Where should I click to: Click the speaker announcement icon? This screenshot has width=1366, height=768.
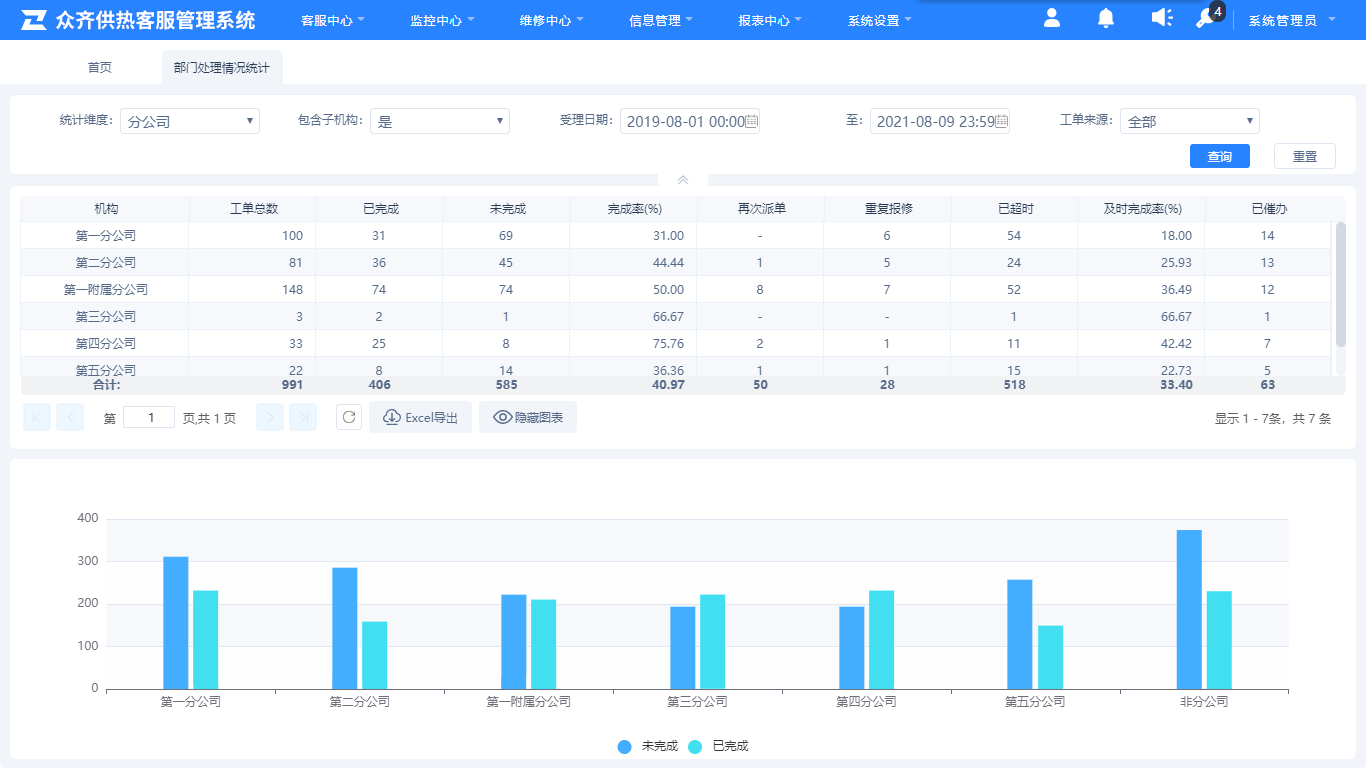[1161, 18]
